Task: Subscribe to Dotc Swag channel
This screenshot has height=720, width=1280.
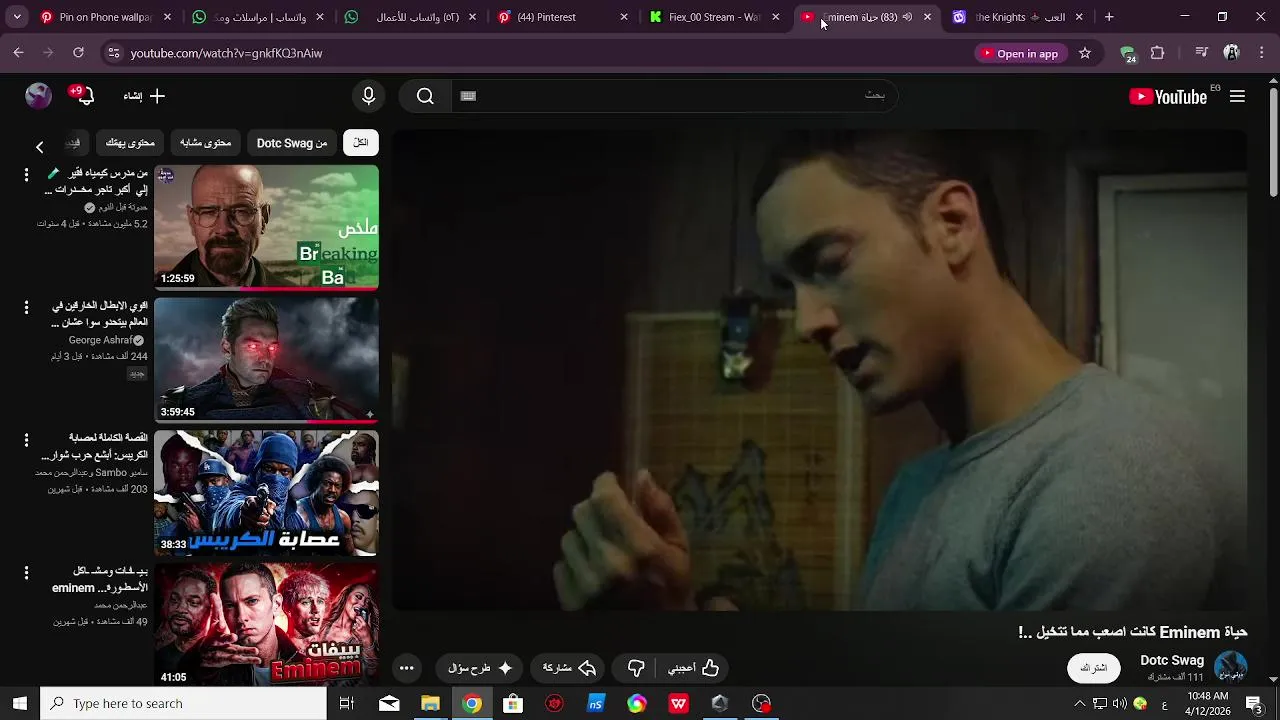Action: [x=1094, y=668]
